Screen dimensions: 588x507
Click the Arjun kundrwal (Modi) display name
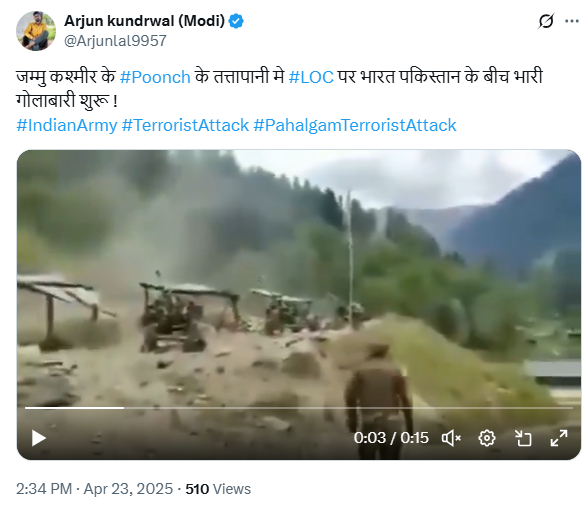point(144,21)
